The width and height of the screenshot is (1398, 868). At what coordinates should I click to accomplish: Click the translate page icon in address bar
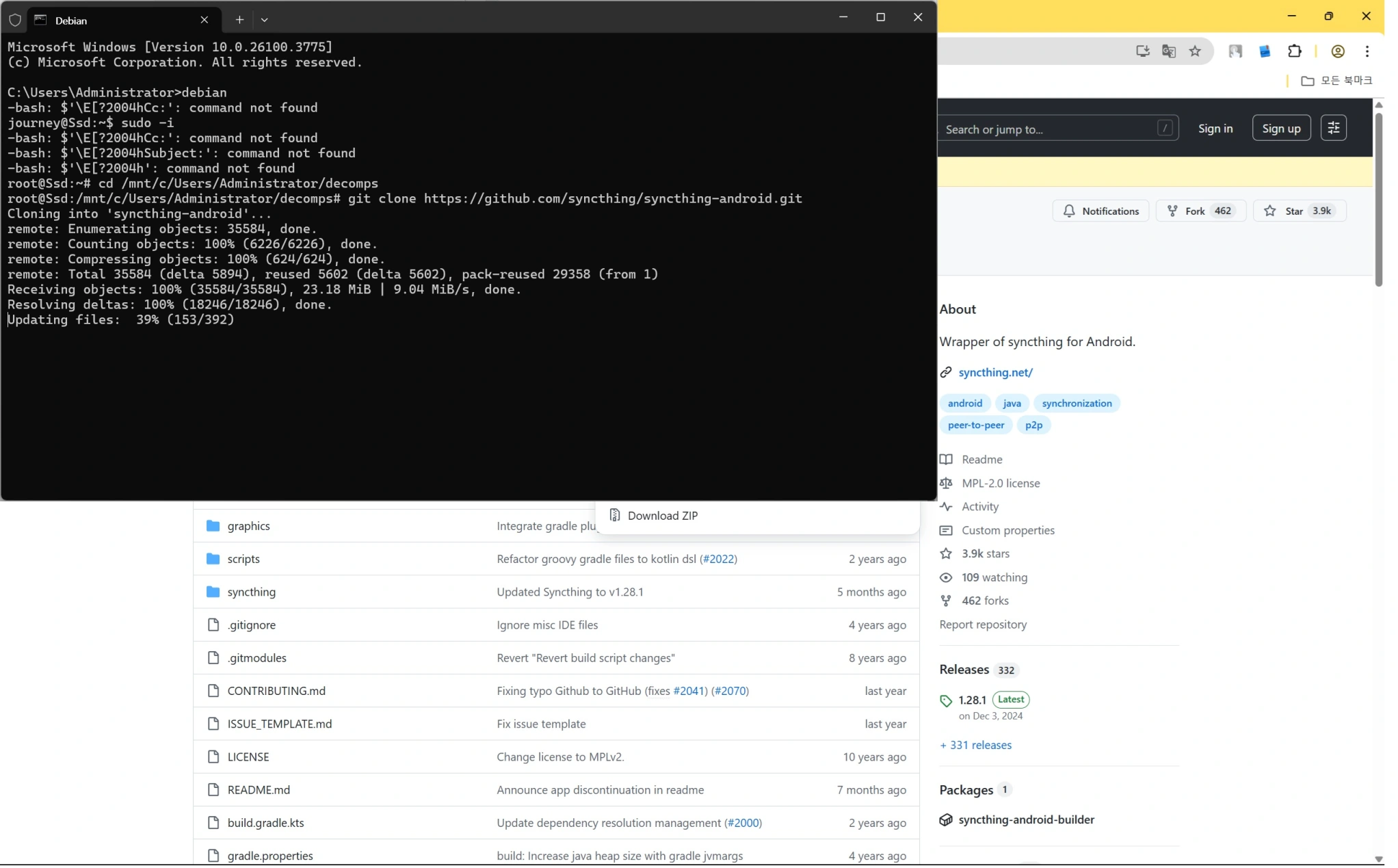point(1168,51)
